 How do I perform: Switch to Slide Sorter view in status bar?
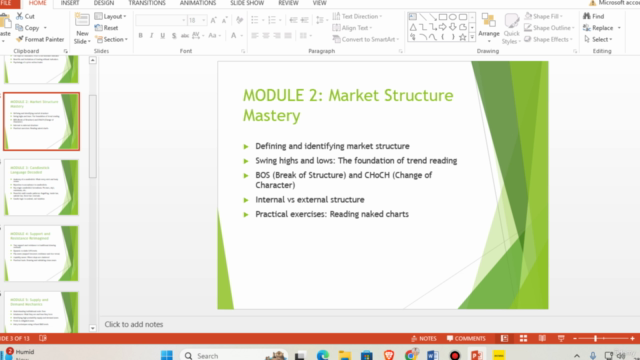tap(523, 338)
